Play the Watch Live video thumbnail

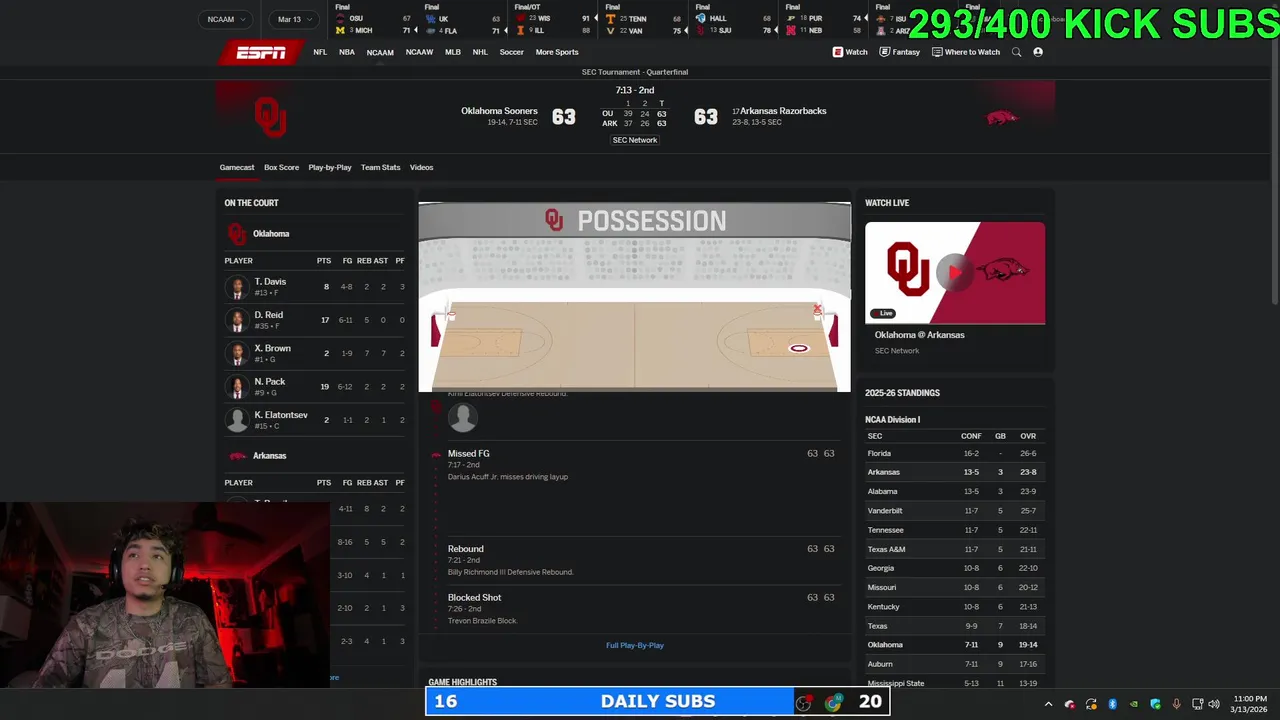coord(955,273)
